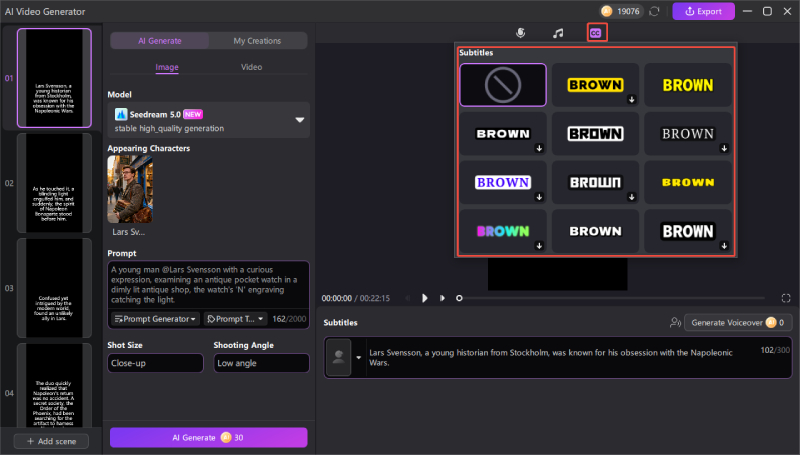
Task: Toggle fullscreen preview icon
Action: point(786,298)
